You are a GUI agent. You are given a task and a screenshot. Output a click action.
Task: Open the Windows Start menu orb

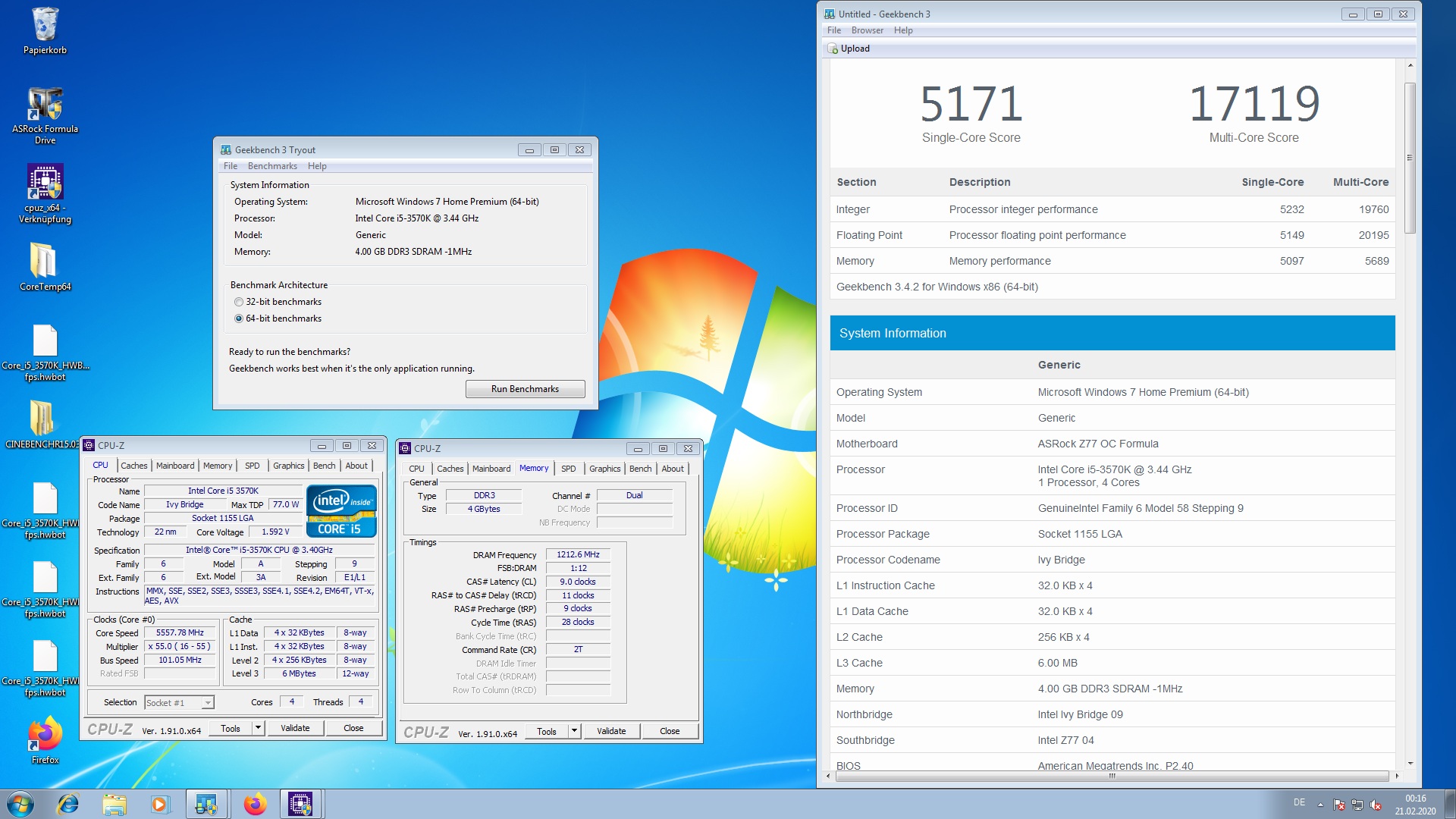pyautogui.click(x=20, y=804)
